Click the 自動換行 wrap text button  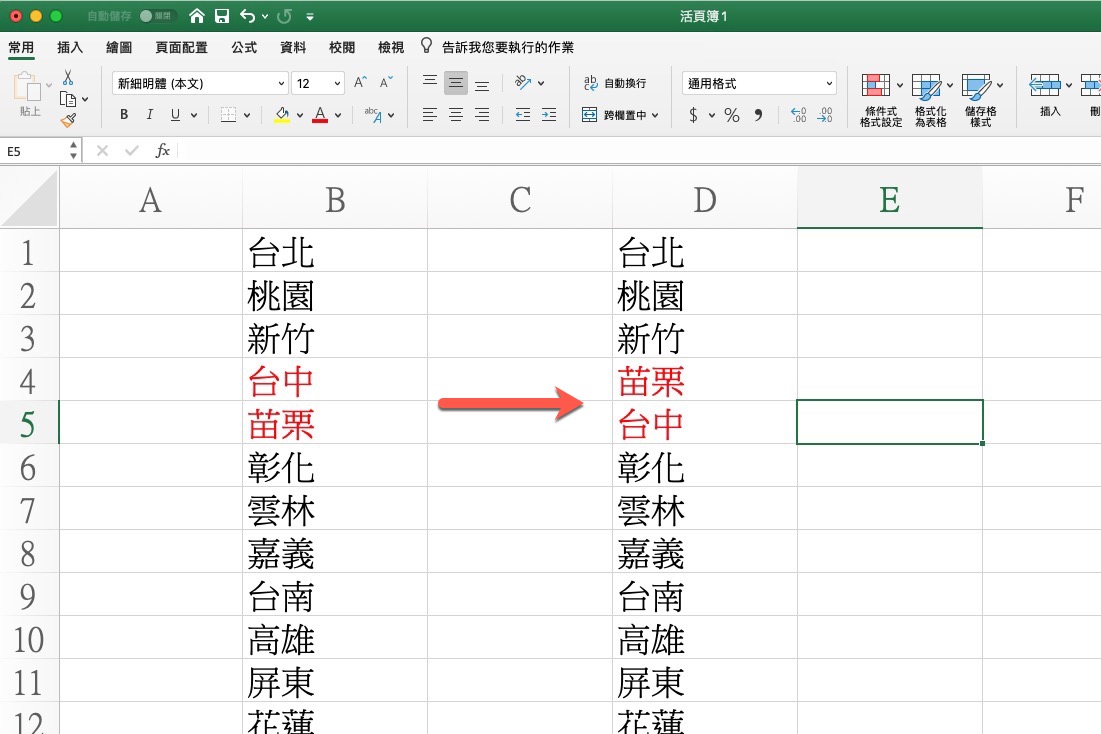(614, 84)
